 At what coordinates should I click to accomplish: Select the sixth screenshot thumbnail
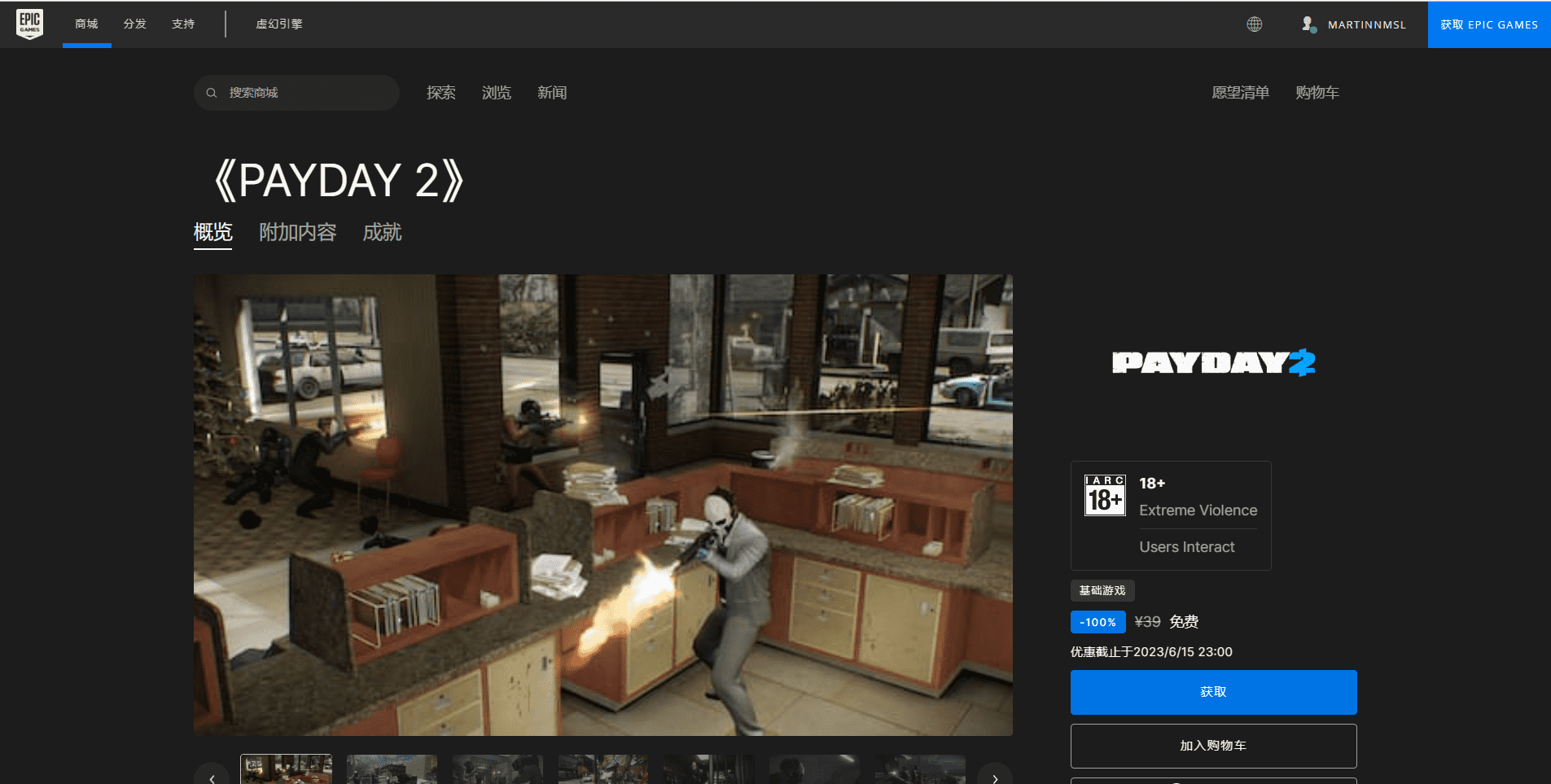tap(815, 769)
